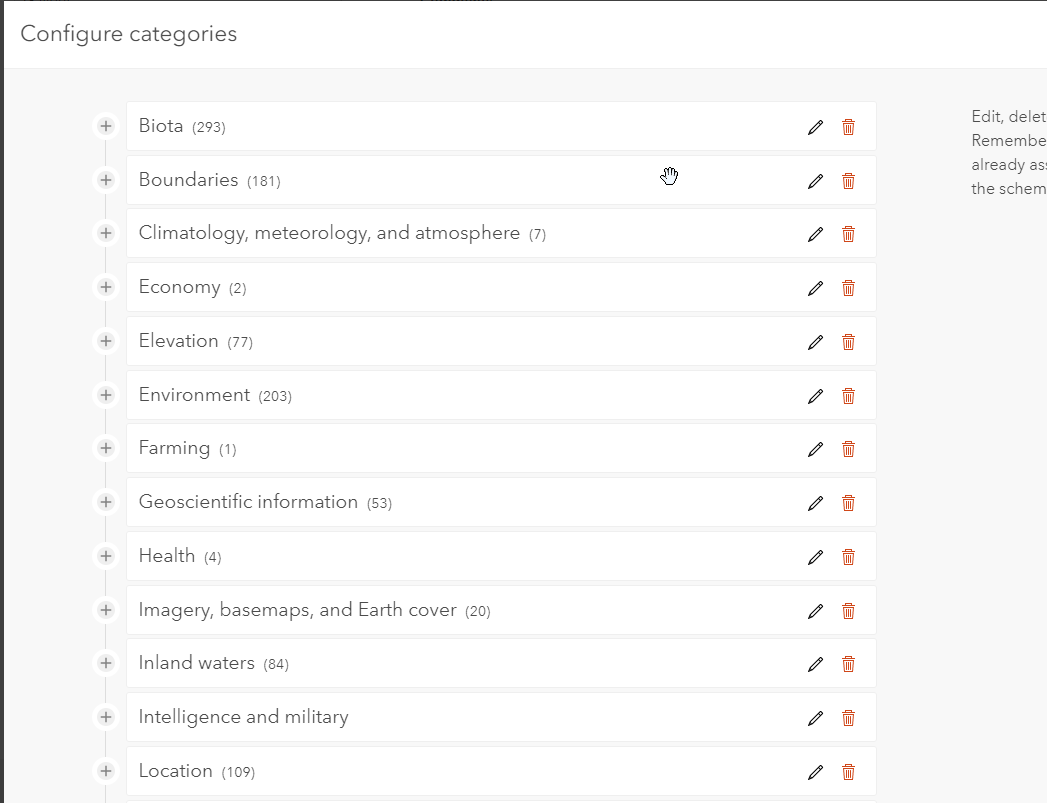This screenshot has width=1047, height=803.
Task: Delete Imagery, basemaps, and Earth cover category
Action: [x=848, y=611]
